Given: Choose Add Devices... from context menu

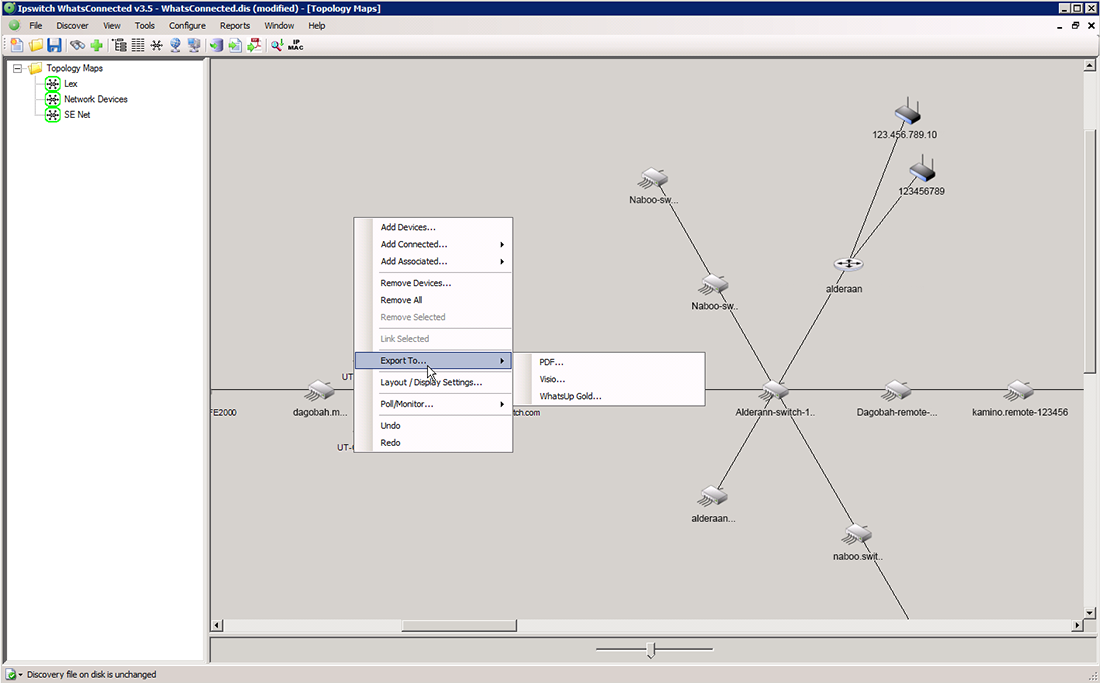Looking at the screenshot, I should point(434,227).
